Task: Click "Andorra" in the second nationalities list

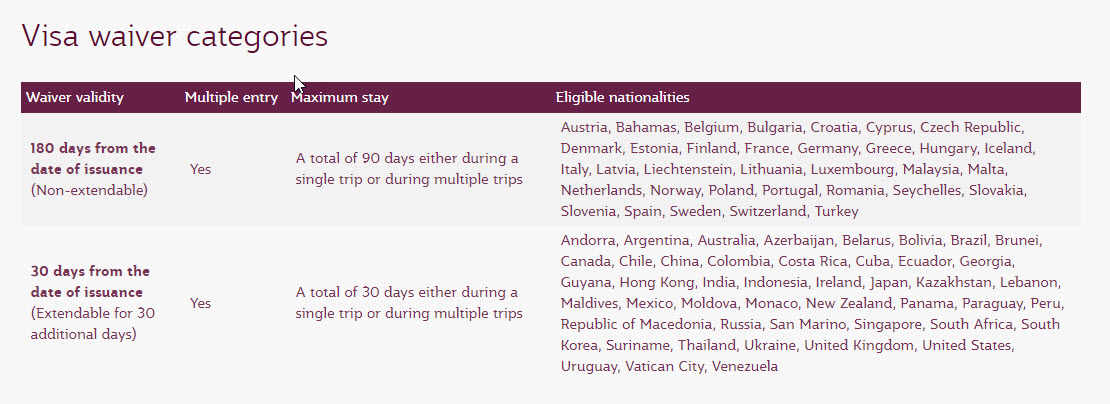Action: [588, 240]
